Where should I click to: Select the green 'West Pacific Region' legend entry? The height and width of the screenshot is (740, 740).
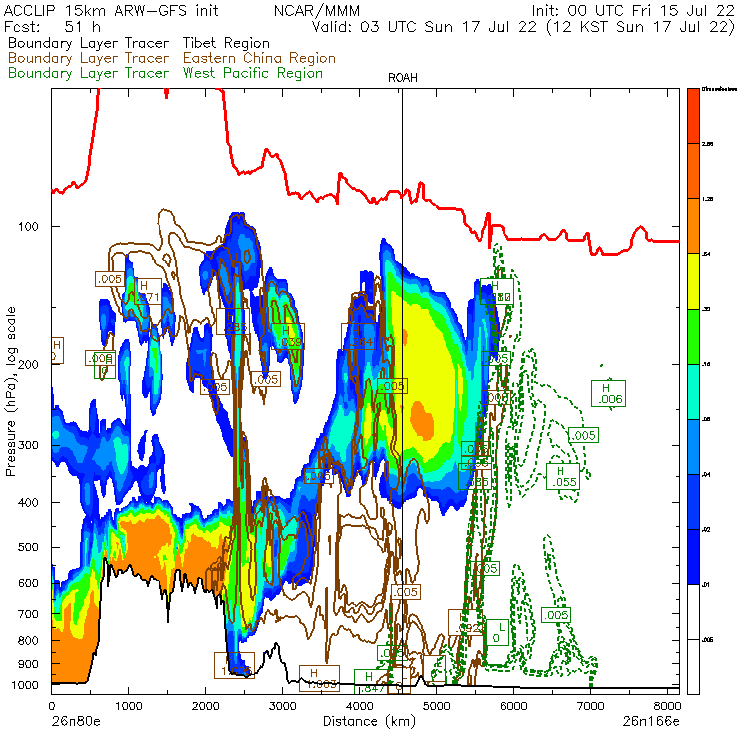[x=252, y=73]
